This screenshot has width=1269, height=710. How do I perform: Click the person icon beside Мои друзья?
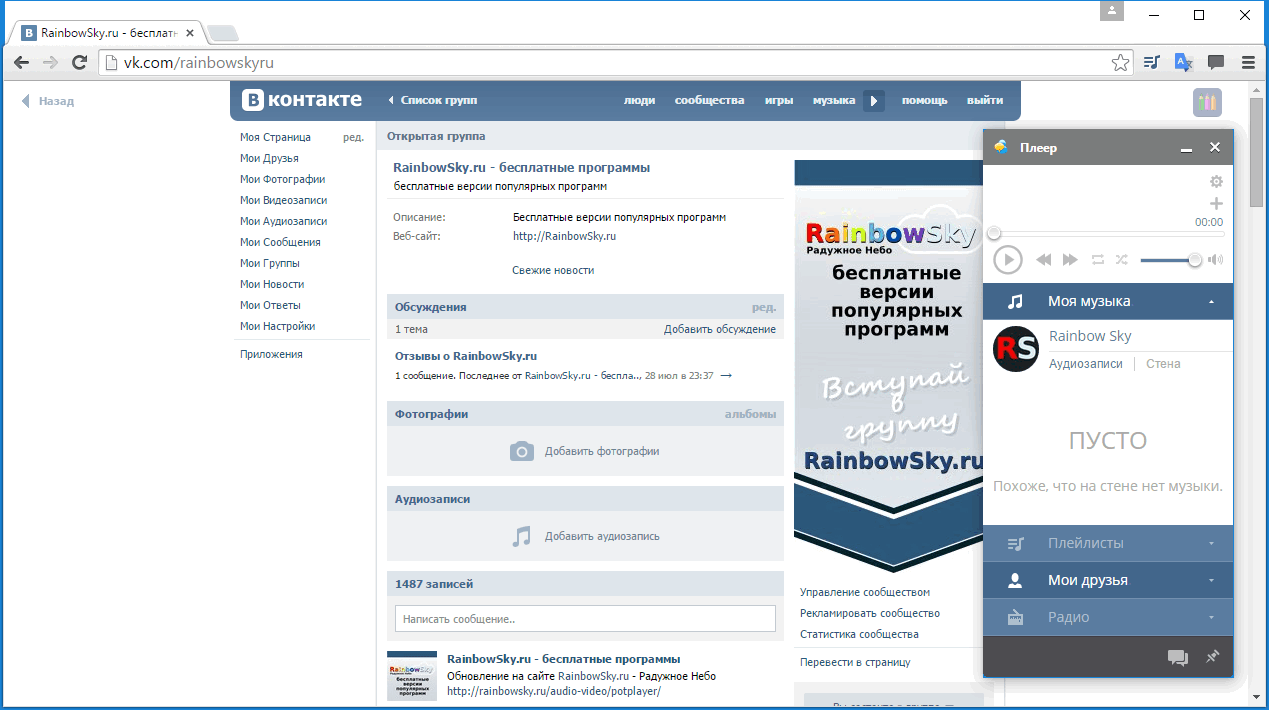(1015, 581)
